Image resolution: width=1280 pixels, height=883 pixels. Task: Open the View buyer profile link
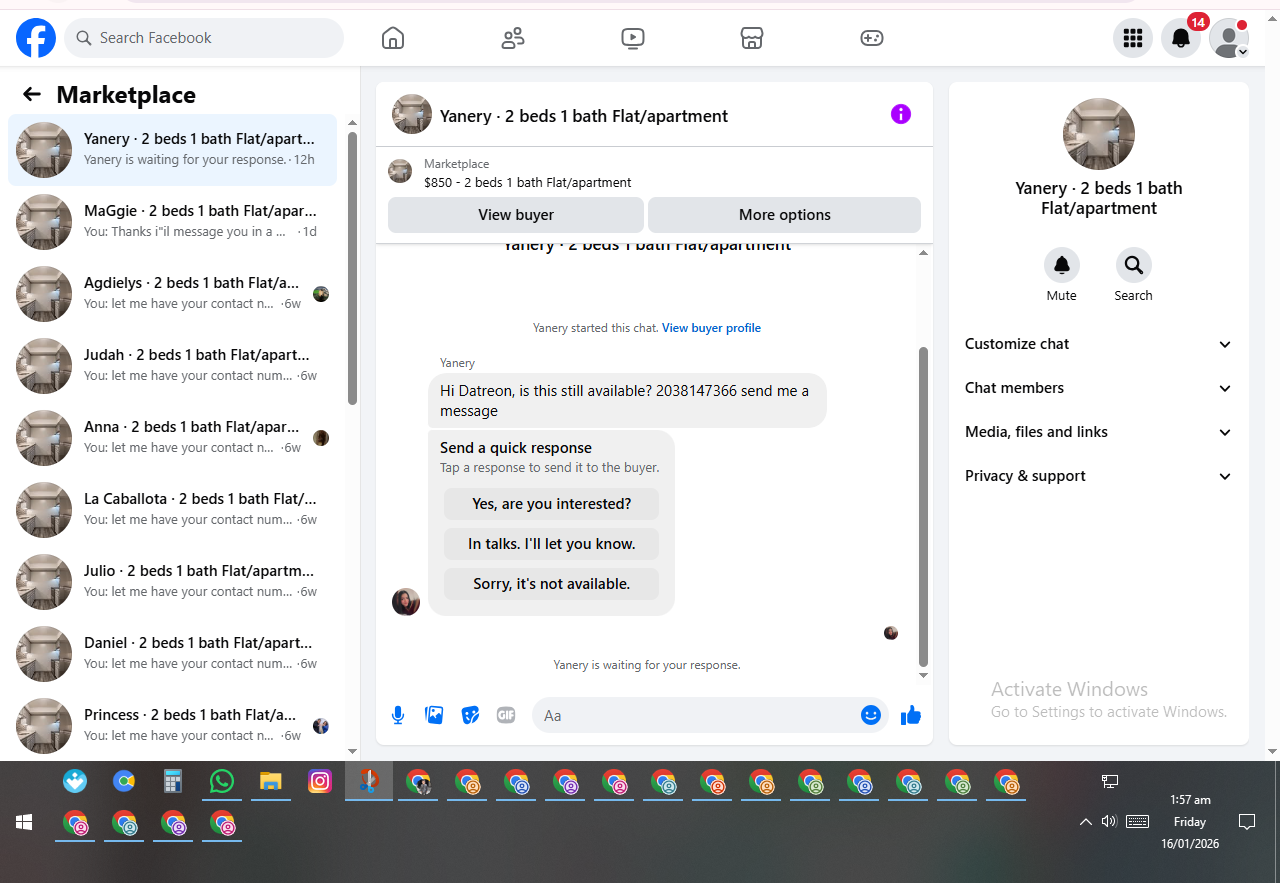[x=711, y=328]
